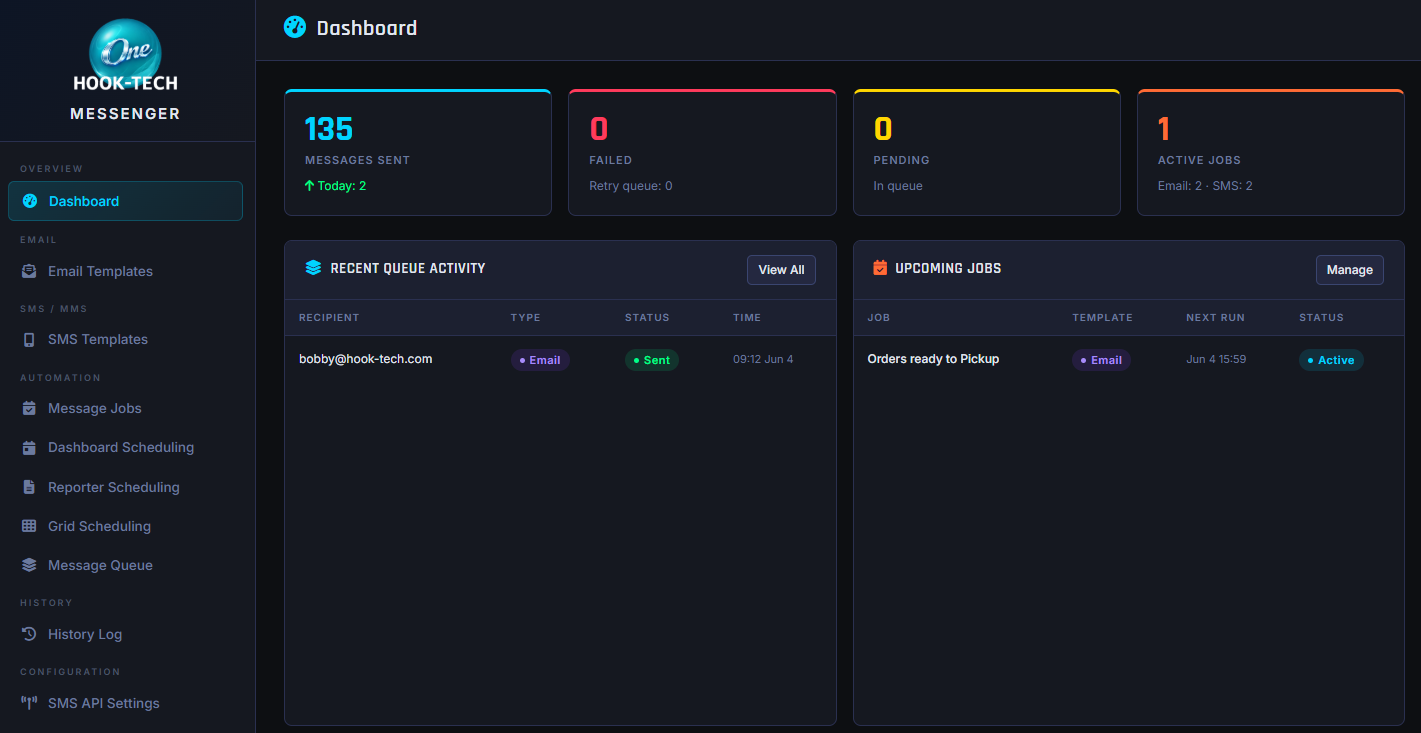Click the orange calendar icon in Upcoming Jobs
Viewport: 1421px width, 733px height.
tap(880, 268)
